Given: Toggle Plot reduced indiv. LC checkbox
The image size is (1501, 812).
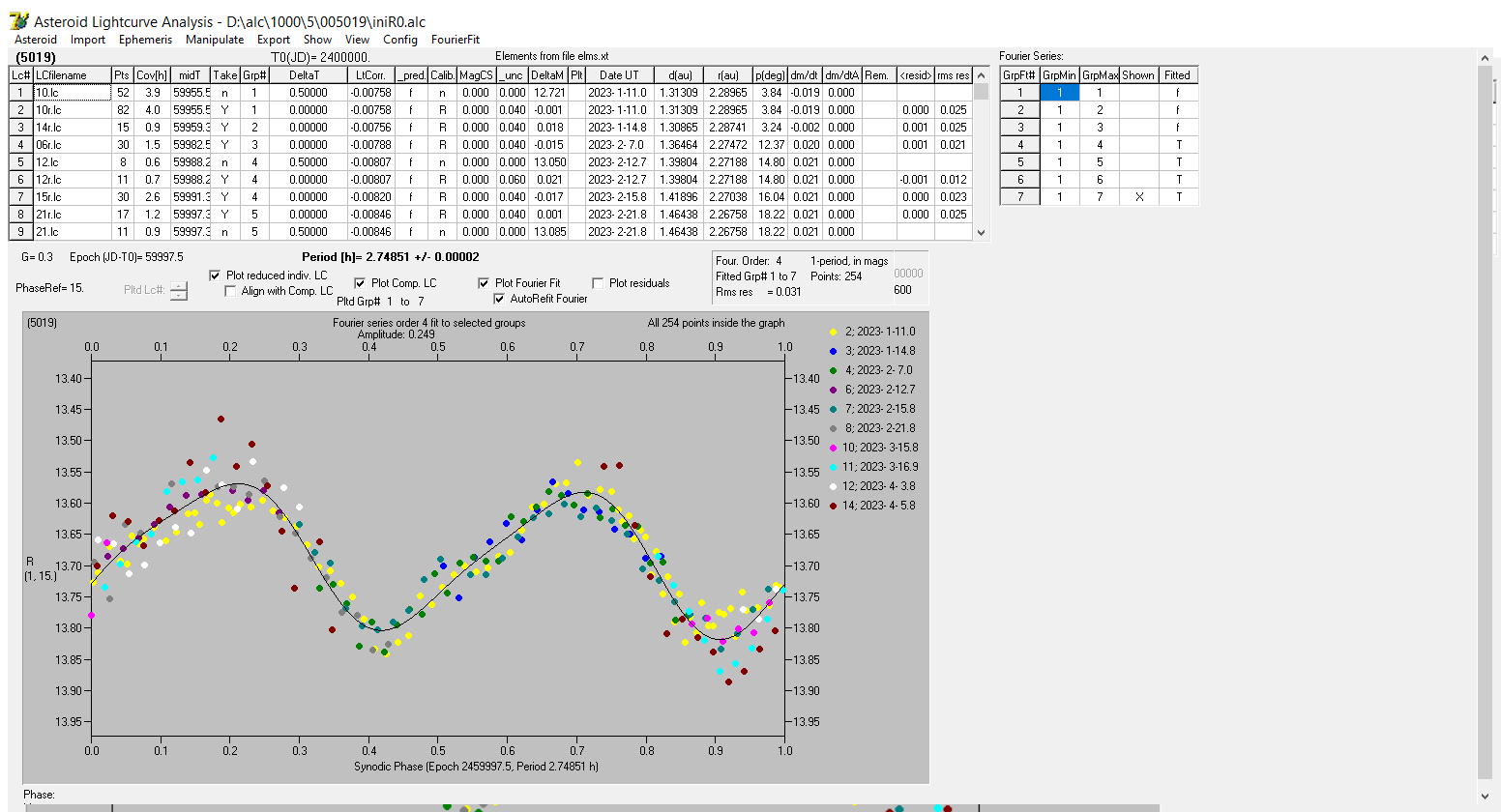Looking at the screenshot, I should pyautogui.click(x=215, y=275).
